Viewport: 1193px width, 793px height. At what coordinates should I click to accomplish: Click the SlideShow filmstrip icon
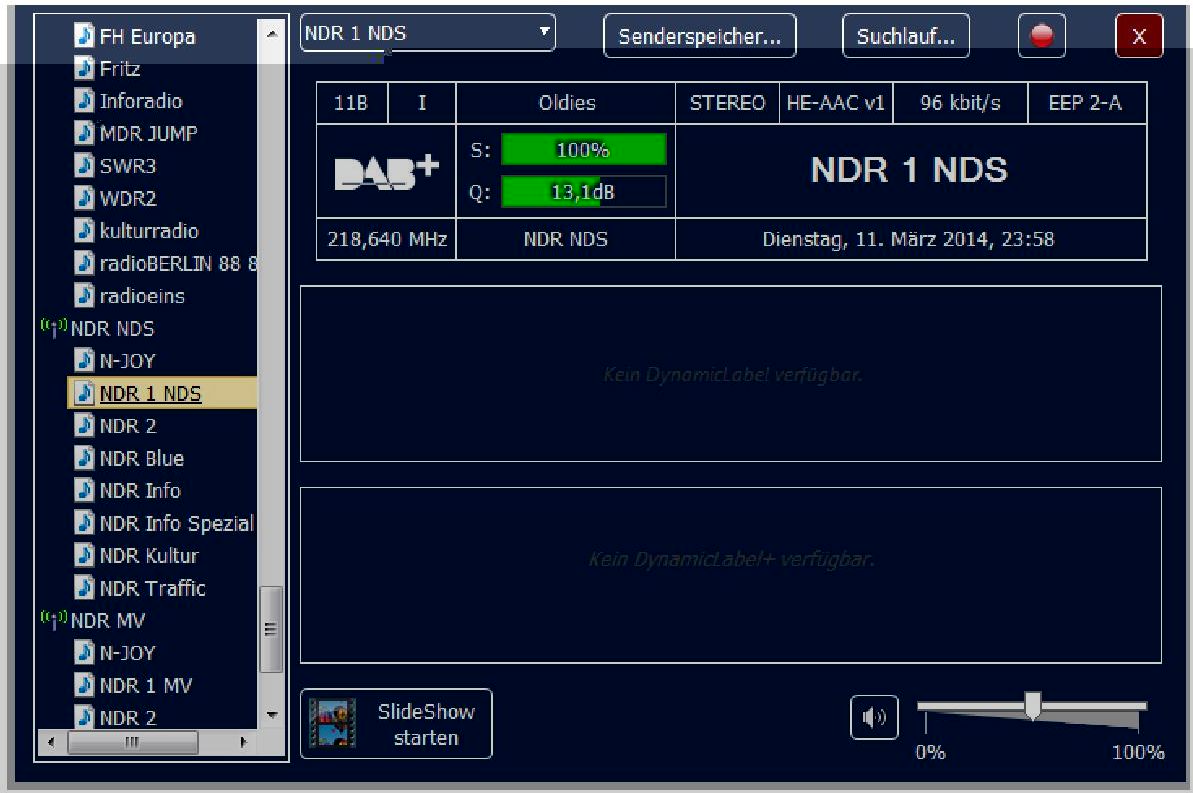(x=331, y=723)
